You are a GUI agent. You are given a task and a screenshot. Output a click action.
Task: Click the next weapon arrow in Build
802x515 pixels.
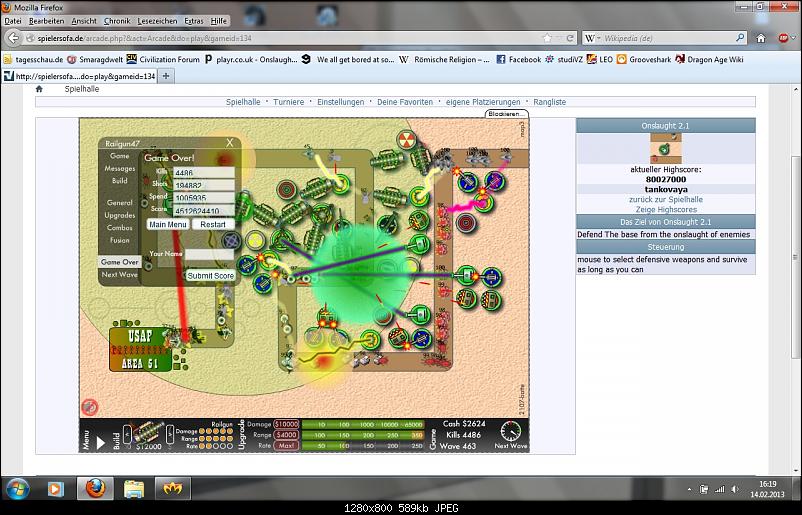pos(170,435)
